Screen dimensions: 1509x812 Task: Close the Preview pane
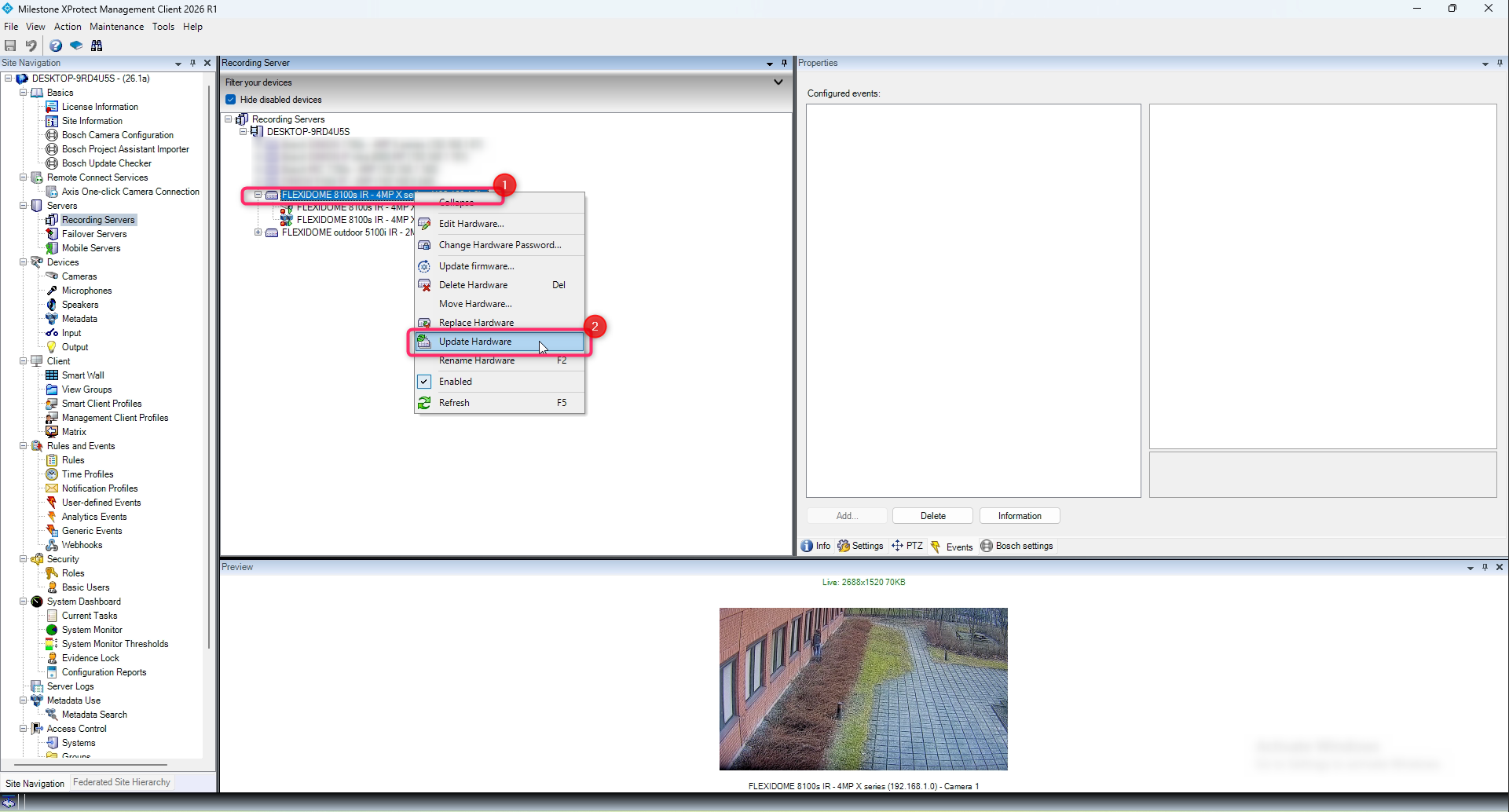tap(1500, 567)
